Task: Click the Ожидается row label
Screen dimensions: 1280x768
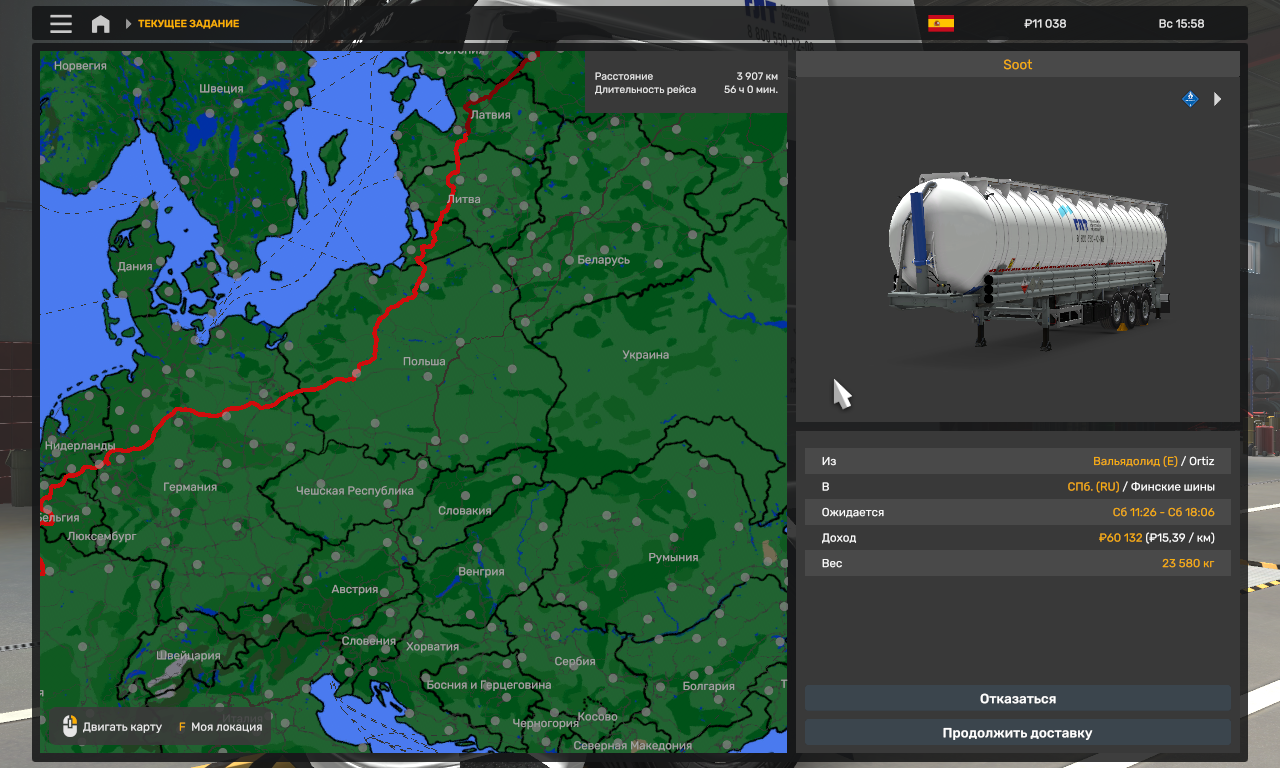Action: pyautogui.click(x=853, y=512)
